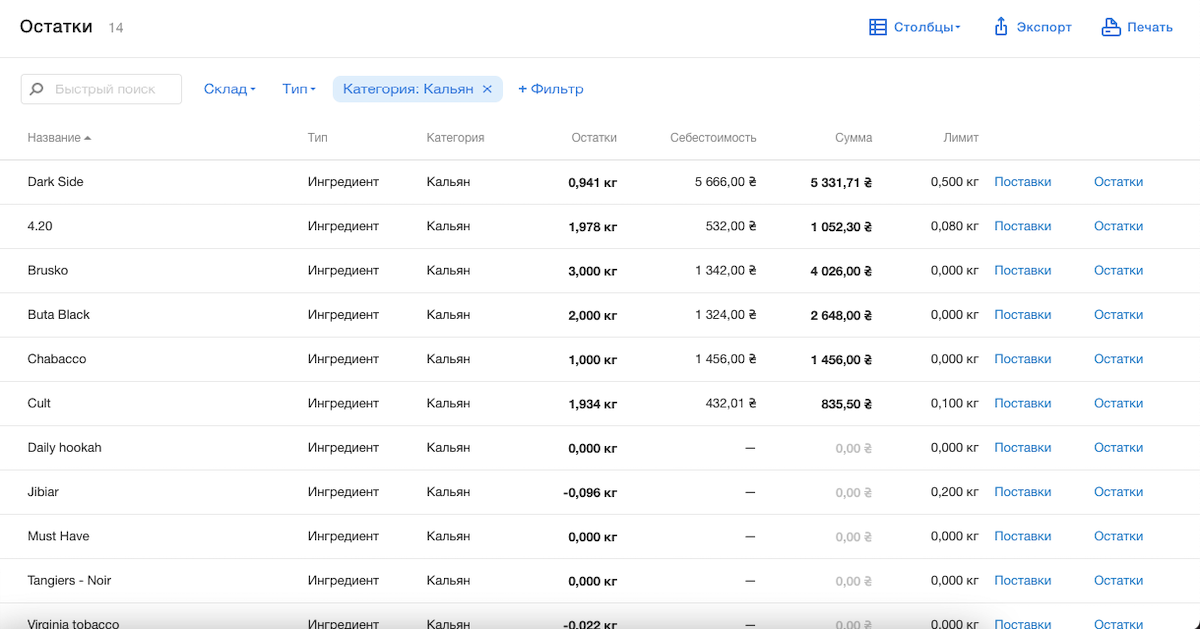The width and height of the screenshot is (1200, 629).
Task: Open Поставки for 4.20
Action: (x=1023, y=226)
